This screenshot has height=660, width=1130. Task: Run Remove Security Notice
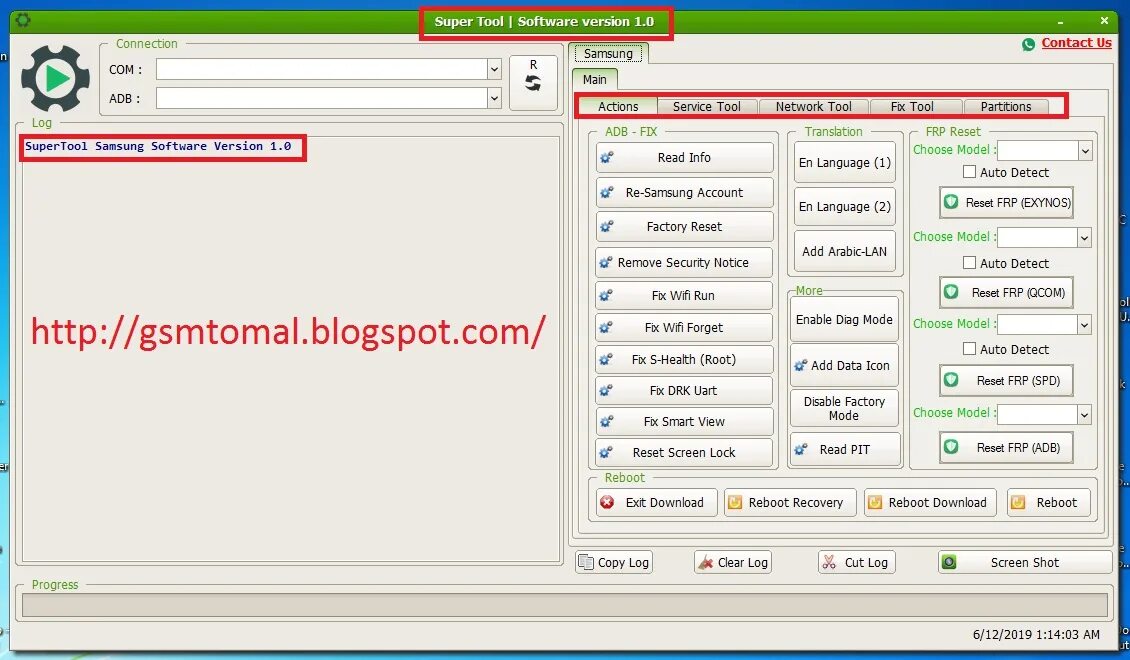click(x=684, y=262)
